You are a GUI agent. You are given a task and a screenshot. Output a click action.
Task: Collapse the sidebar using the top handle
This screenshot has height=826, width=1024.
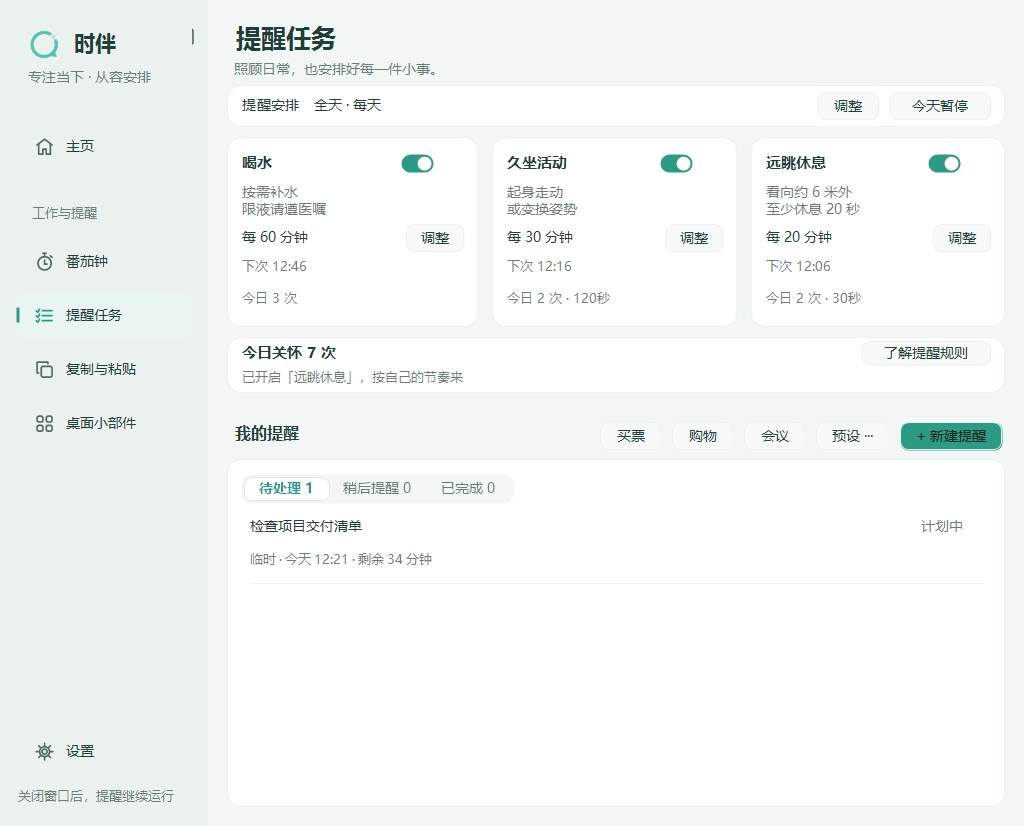[193, 37]
